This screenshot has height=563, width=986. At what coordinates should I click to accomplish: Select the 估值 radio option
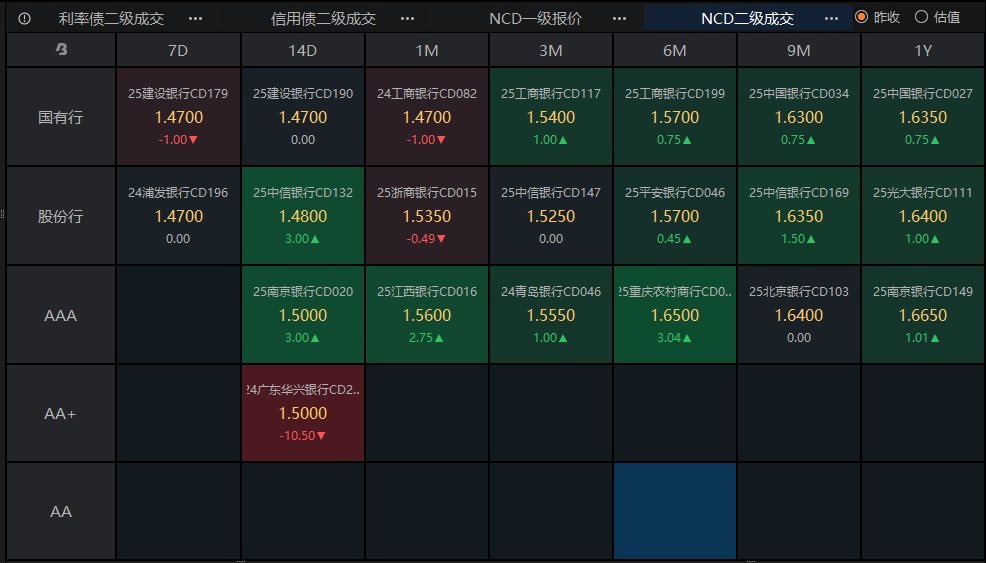[x=938, y=17]
